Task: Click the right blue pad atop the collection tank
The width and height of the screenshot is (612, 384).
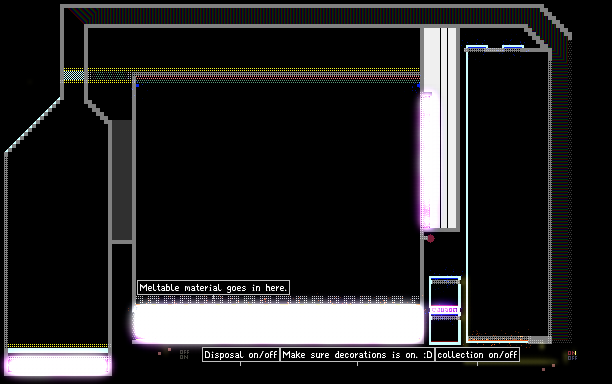Action: pyautogui.click(x=512, y=47)
